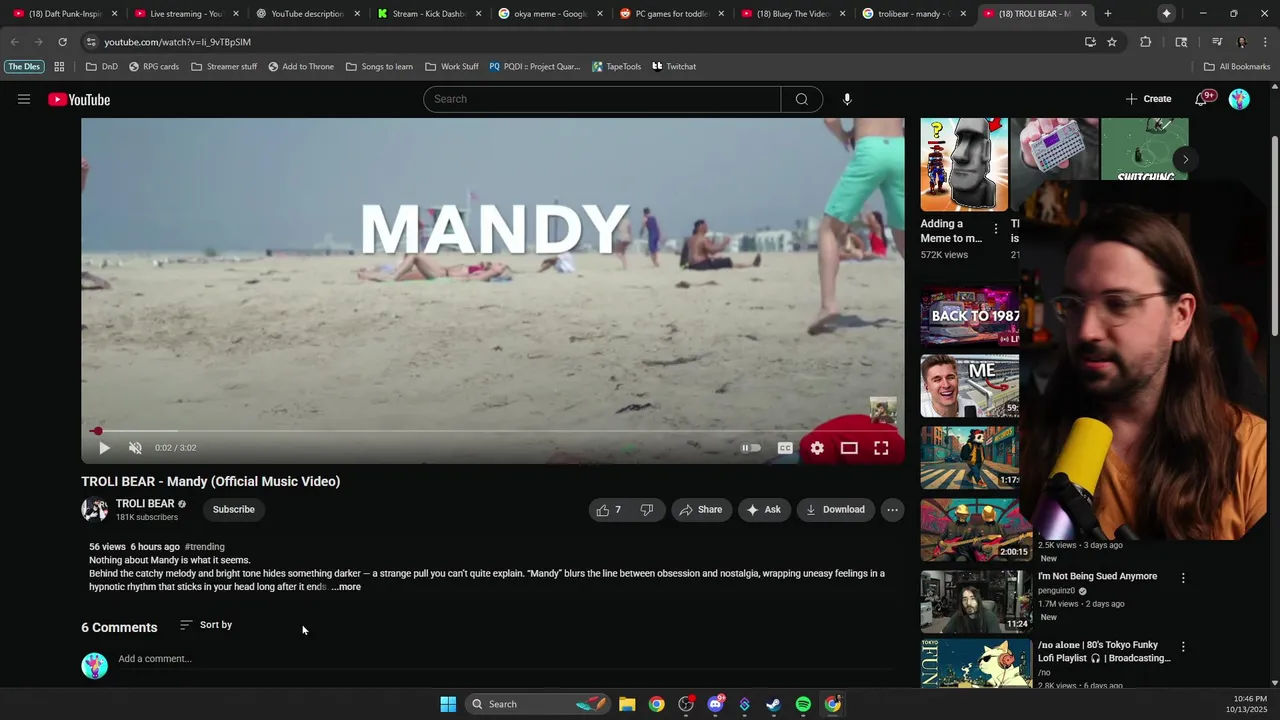Image resolution: width=1280 pixels, height=720 pixels.
Task: Open /no alone Lofi playlist options
Action: pyautogui.click(x=1183, y=647)
